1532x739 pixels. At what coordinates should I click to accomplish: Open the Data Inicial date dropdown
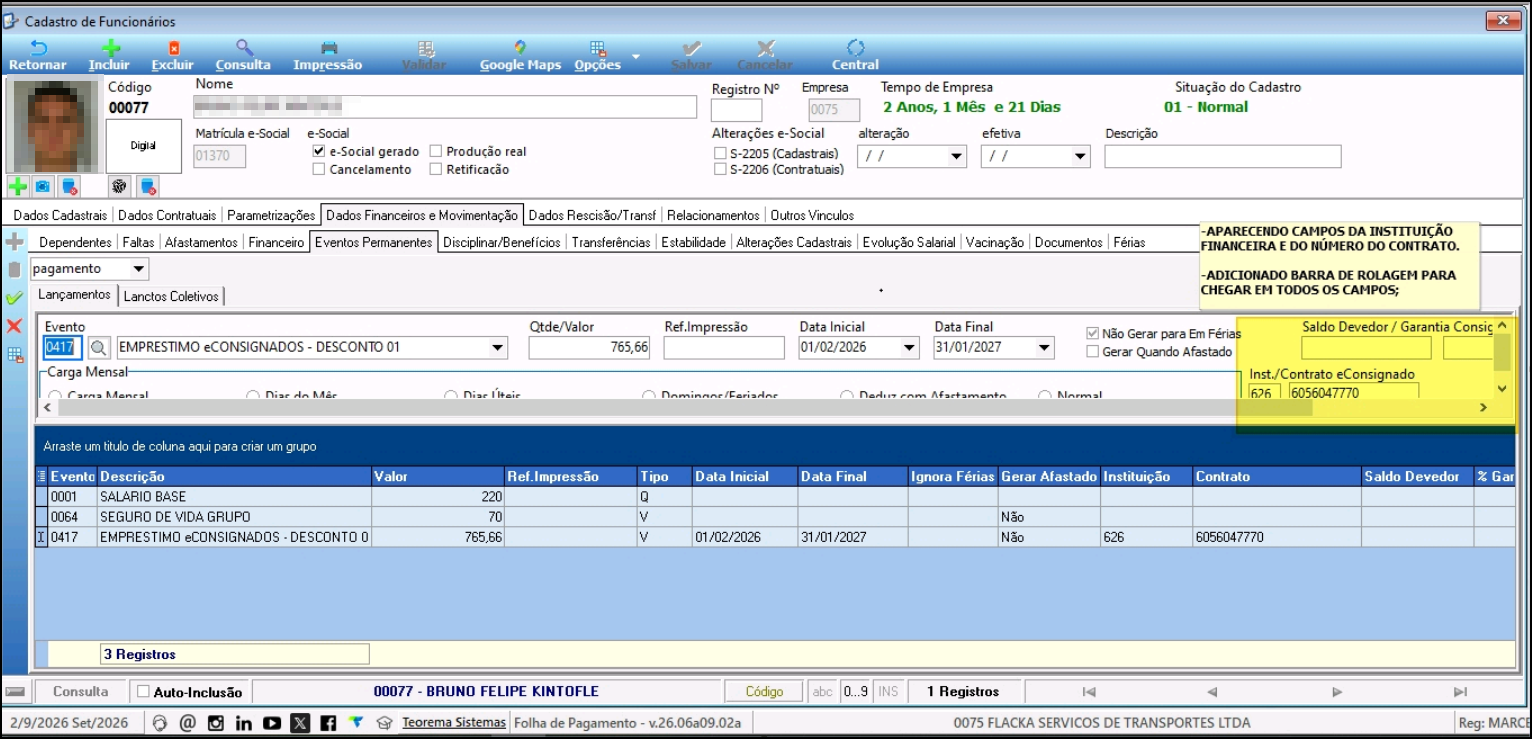909,348
